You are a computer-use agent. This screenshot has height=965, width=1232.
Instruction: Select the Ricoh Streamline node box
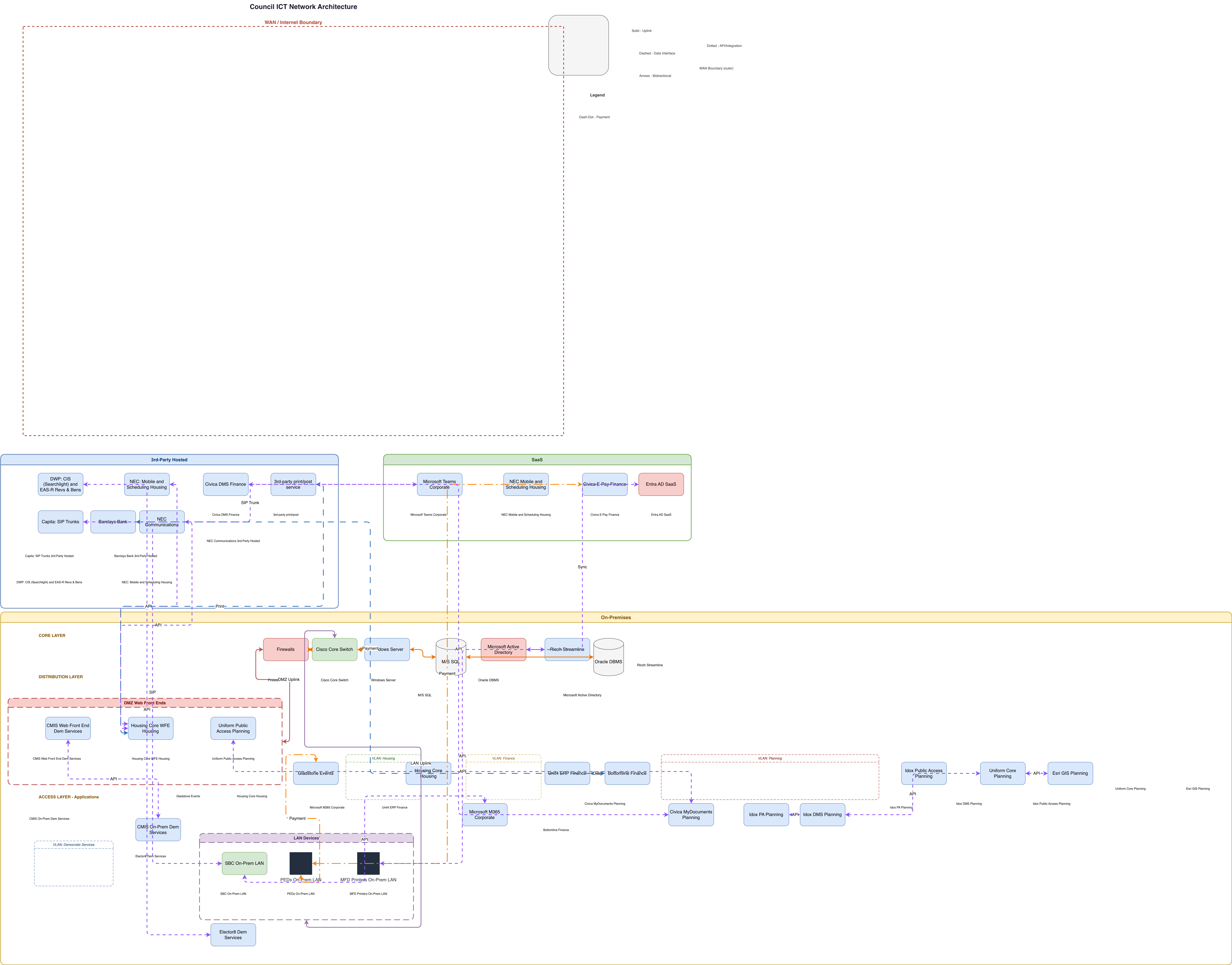(x=567, y=650)
